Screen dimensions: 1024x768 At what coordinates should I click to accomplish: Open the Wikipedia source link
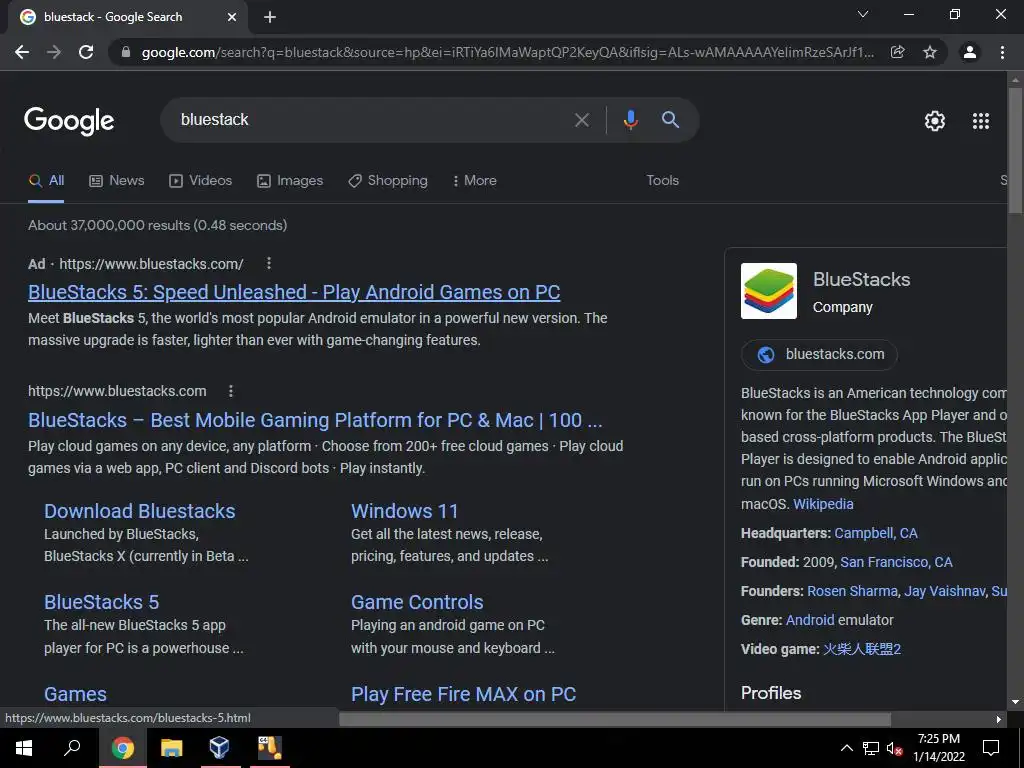pyautogui.click(x=823, y=504)
